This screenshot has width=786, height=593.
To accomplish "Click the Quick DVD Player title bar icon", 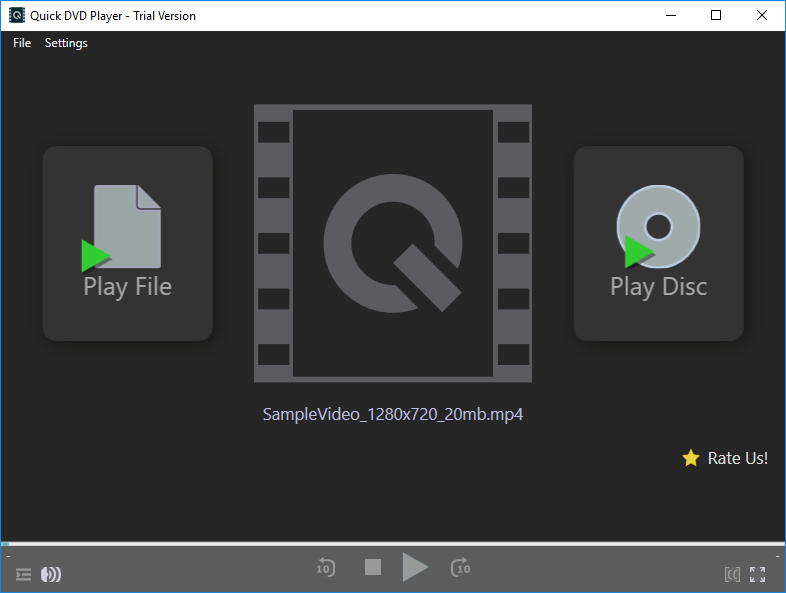I will (x=17, y=16).
